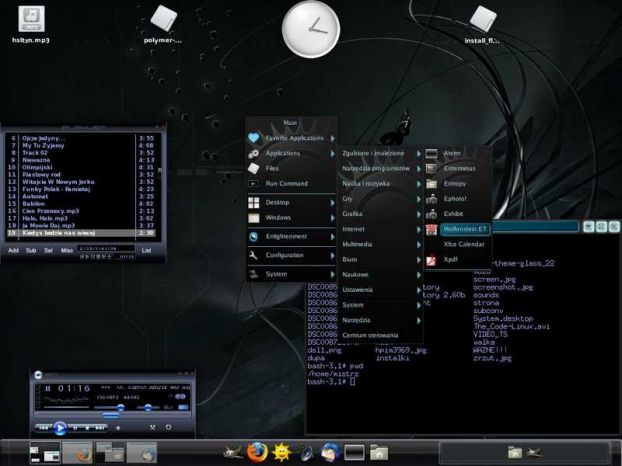Adjust the player balance slider knob

tap(148, 407)
